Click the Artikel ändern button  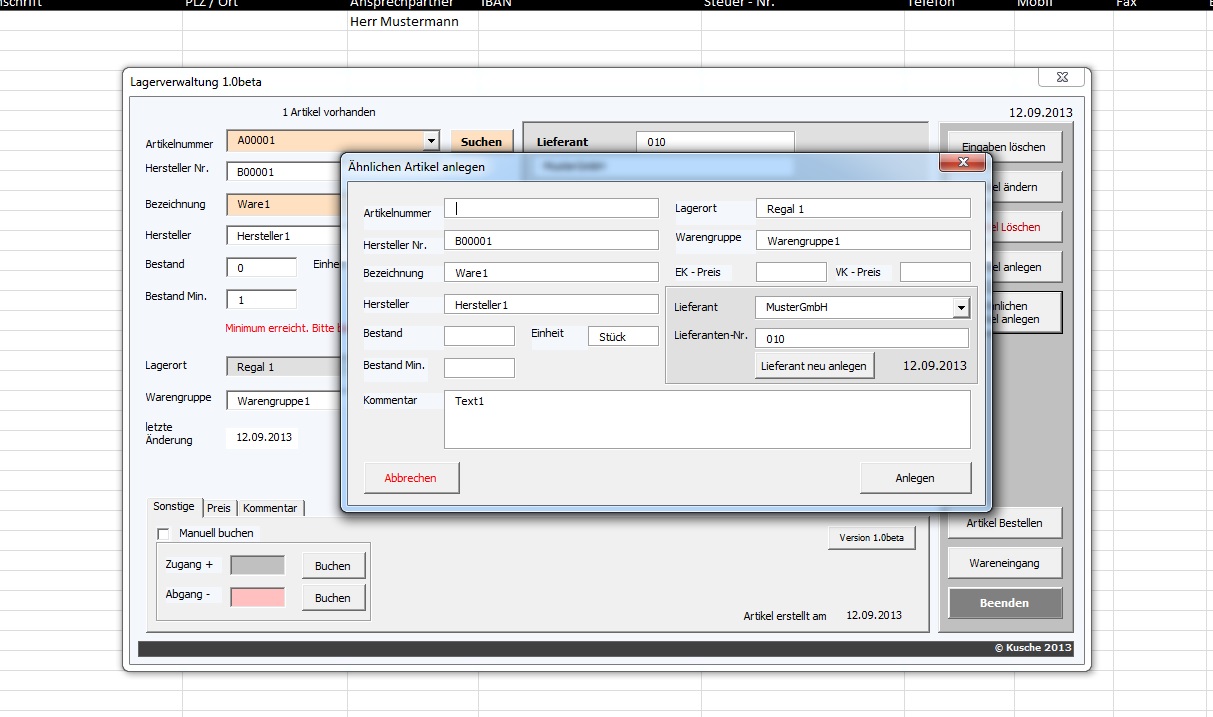tap(1020, 187)
